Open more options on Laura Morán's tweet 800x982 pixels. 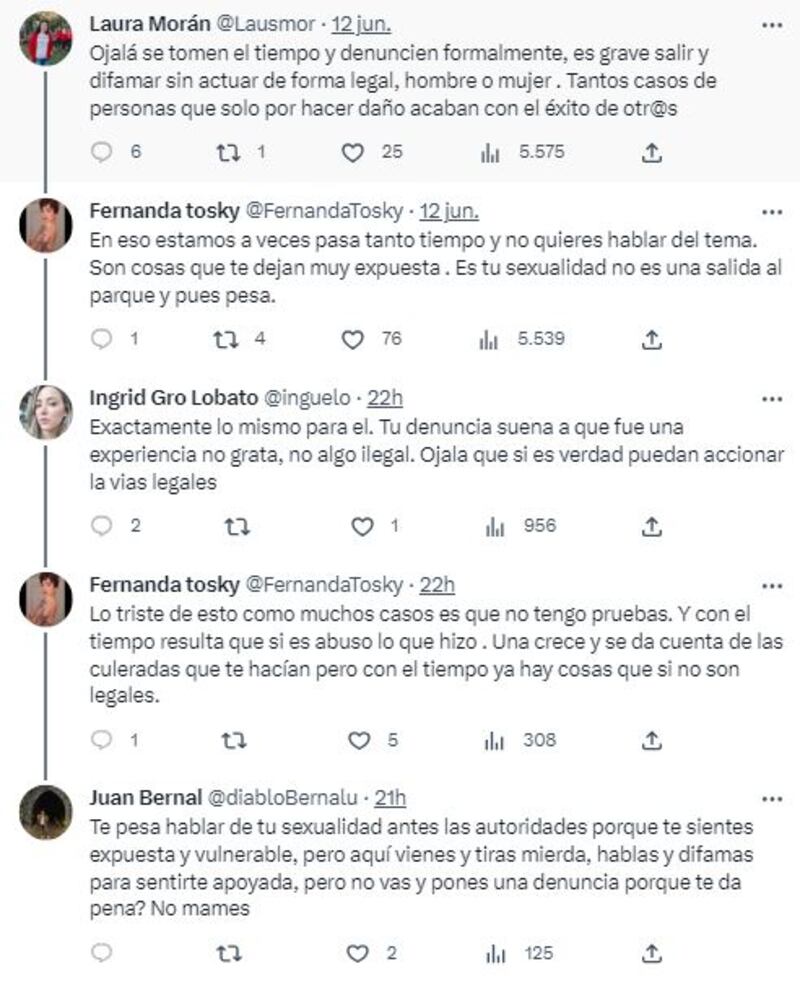point(772,23)
